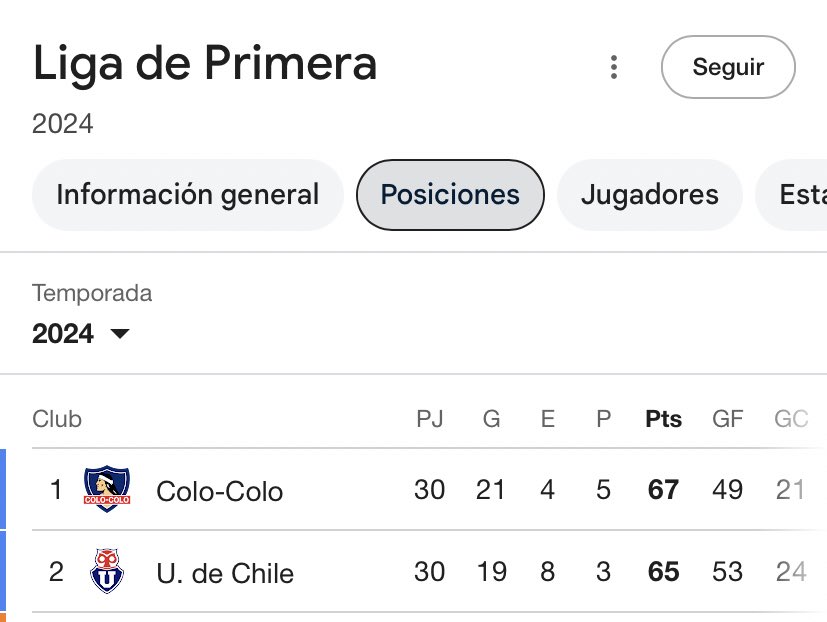Viewport: 827px width, 622px height.
Task: Click Colo-Colo's 67 points value
Action: click(663, 490)
